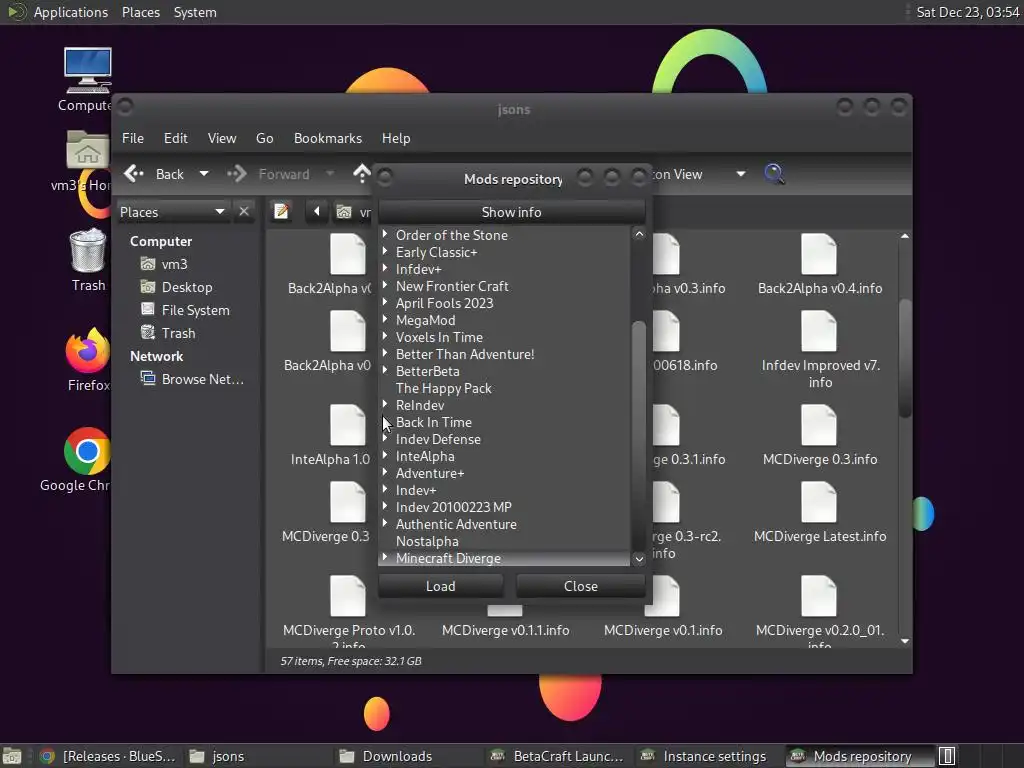Open the Icon View mode dropdown

(741, 174)
